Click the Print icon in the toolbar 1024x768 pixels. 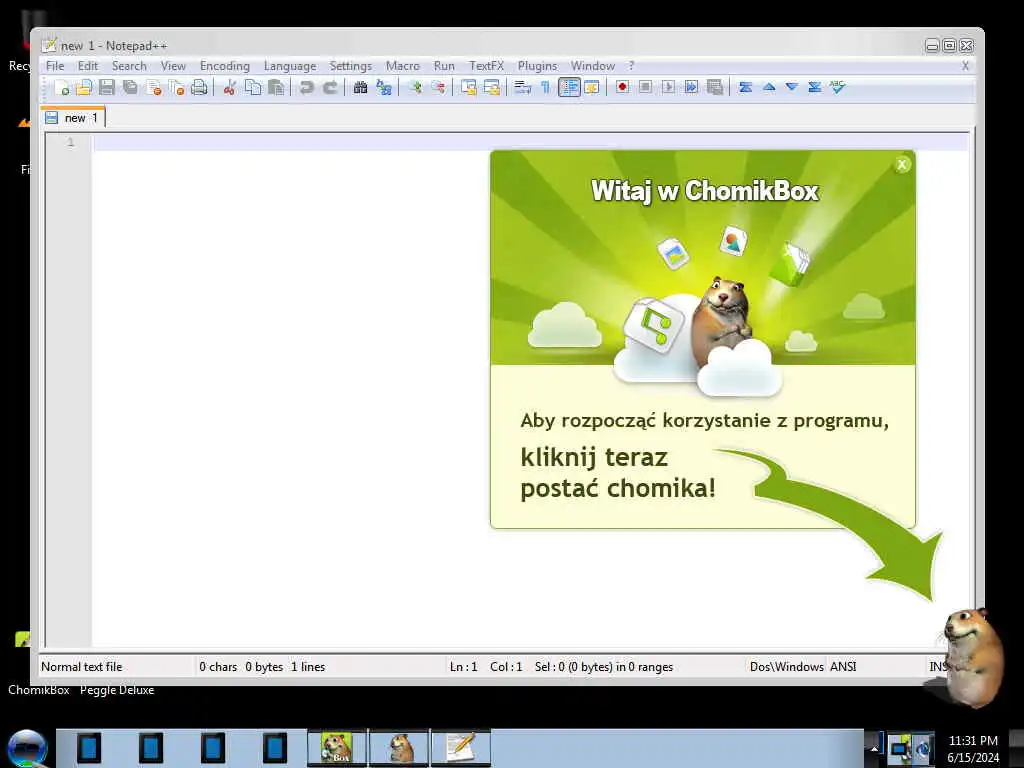[x=199, y=87]
